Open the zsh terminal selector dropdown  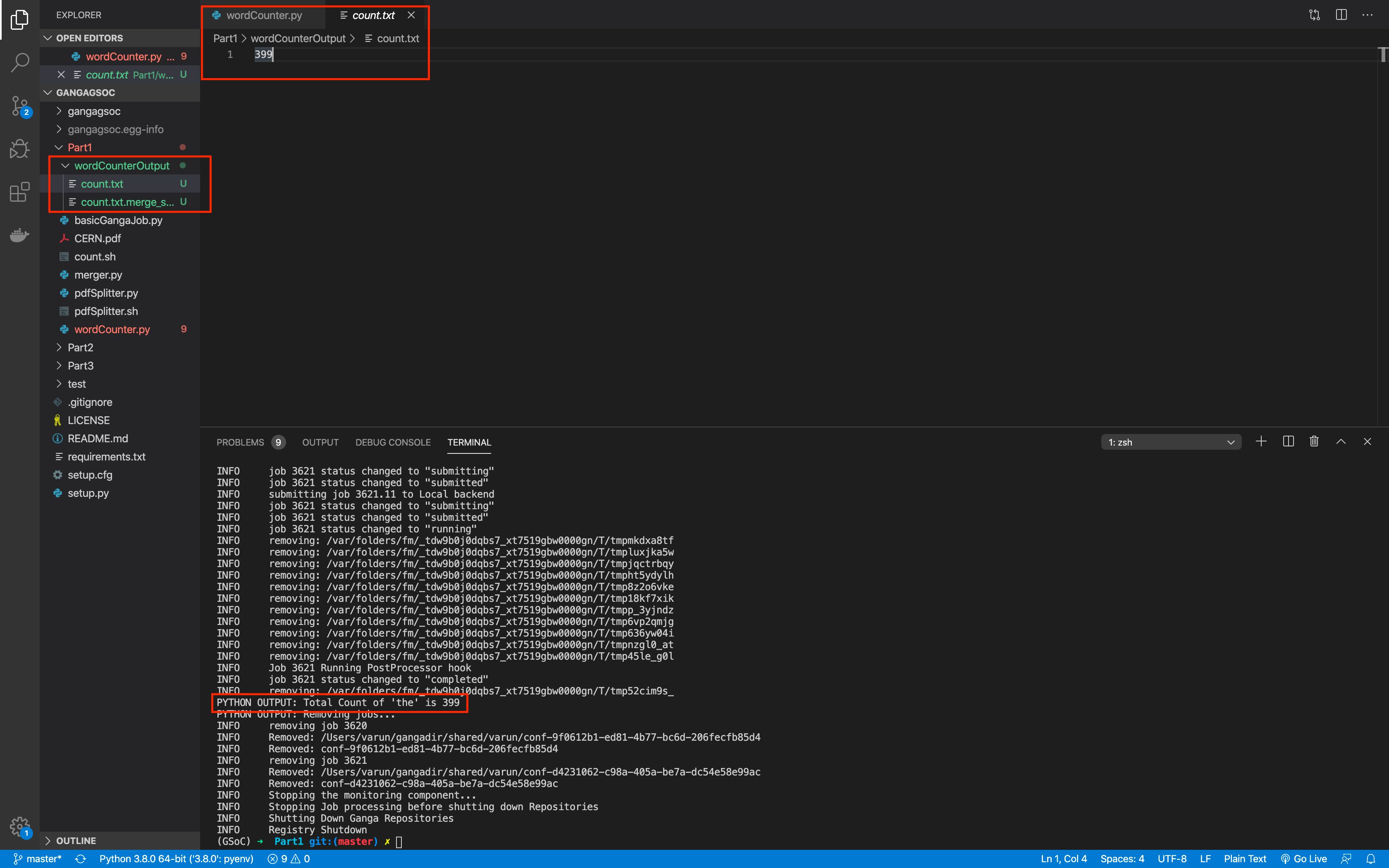1171,442
